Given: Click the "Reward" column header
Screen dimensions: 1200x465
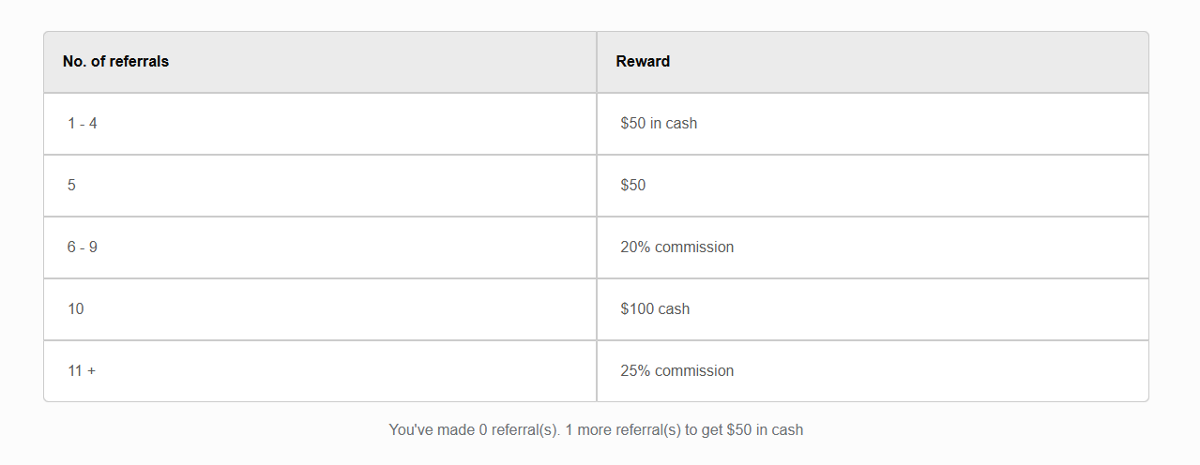Looking at the screenshot, I should (643, 62).
